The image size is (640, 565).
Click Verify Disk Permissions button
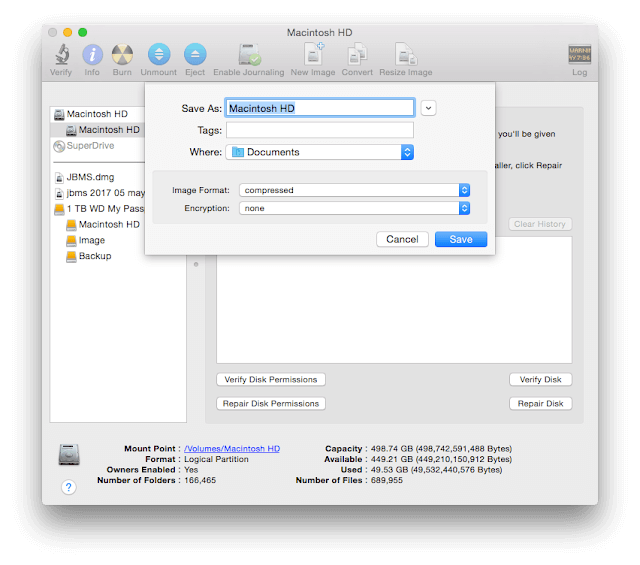271,379
